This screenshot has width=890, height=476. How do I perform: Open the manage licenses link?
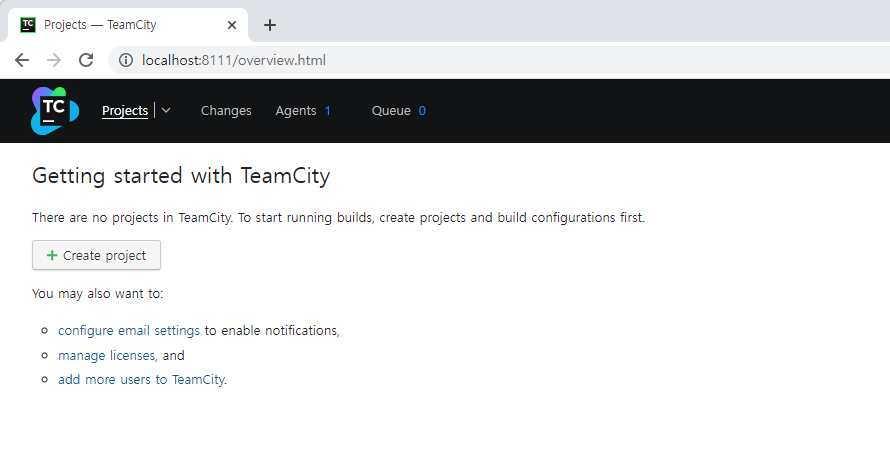[107, 356]
